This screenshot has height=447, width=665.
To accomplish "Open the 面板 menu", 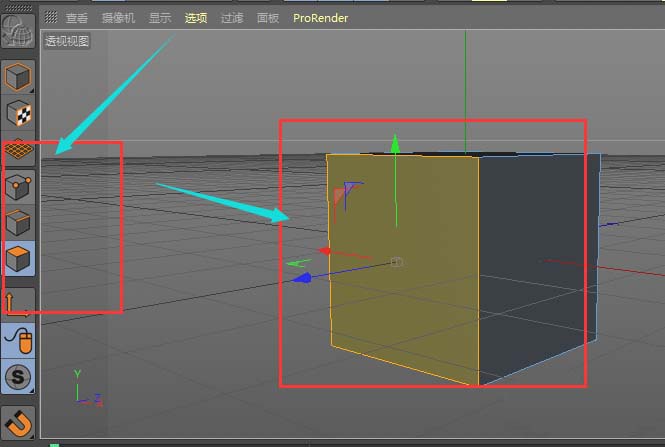I will (268, 18).
